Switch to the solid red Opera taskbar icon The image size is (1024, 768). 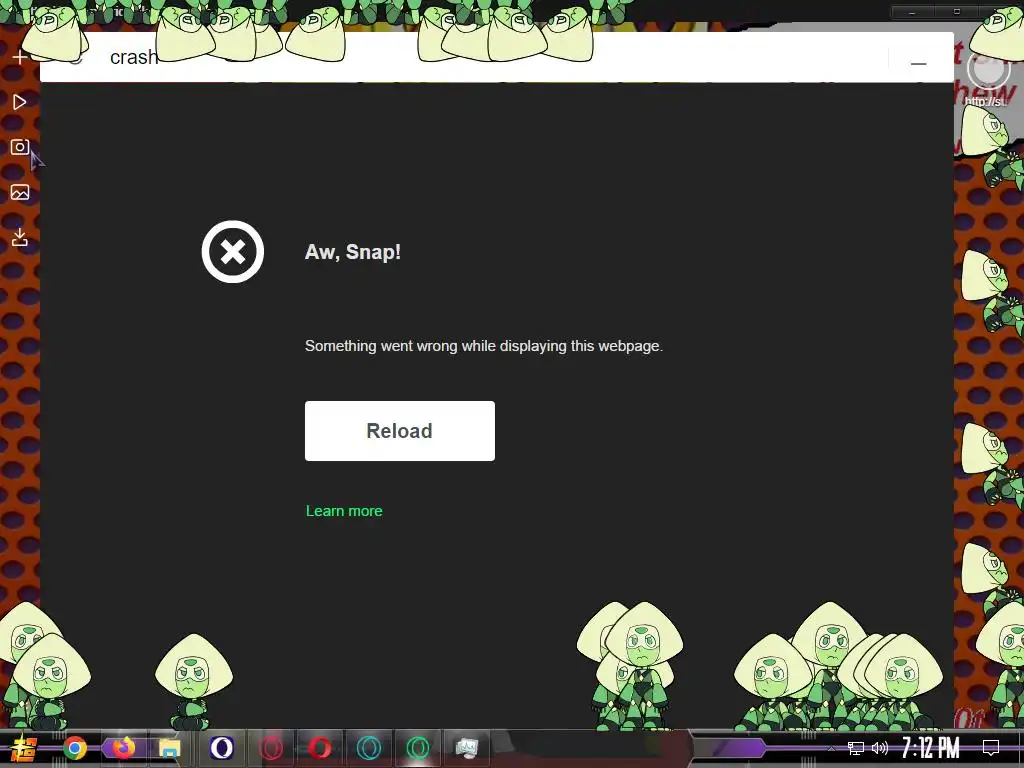pos(320,748)
